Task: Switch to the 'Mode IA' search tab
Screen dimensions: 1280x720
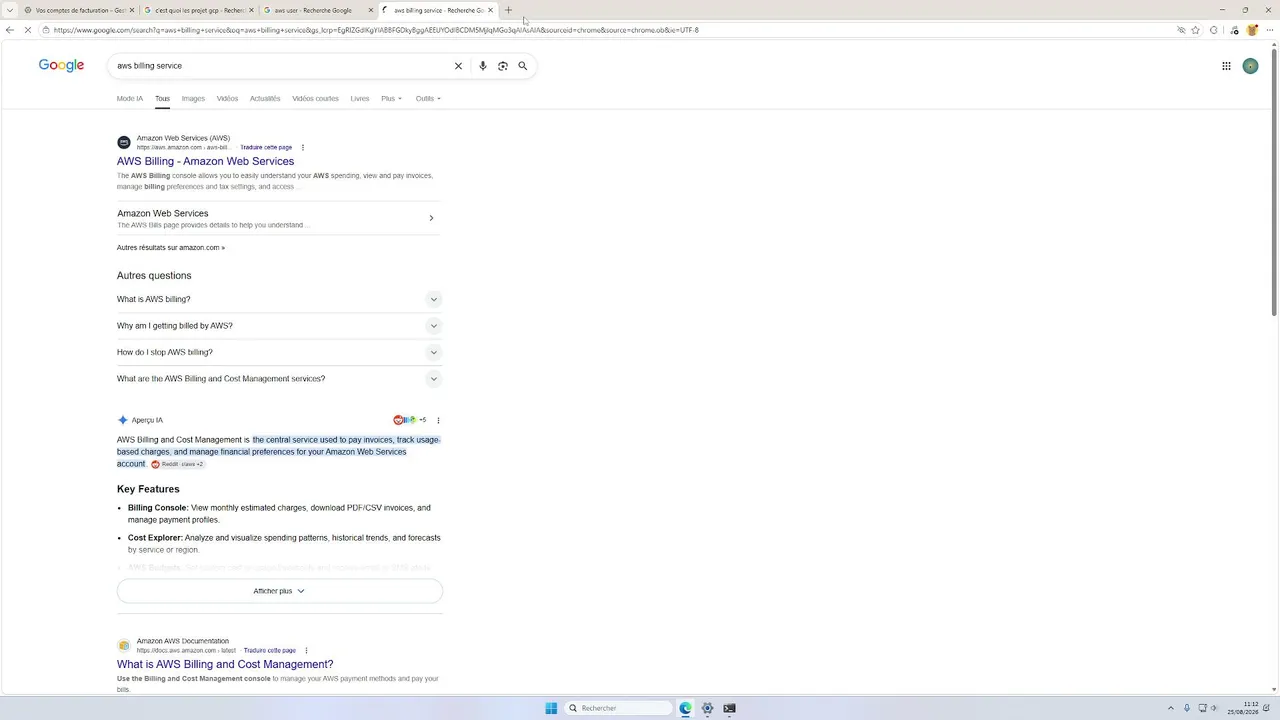Action: [x=130, y=99]
